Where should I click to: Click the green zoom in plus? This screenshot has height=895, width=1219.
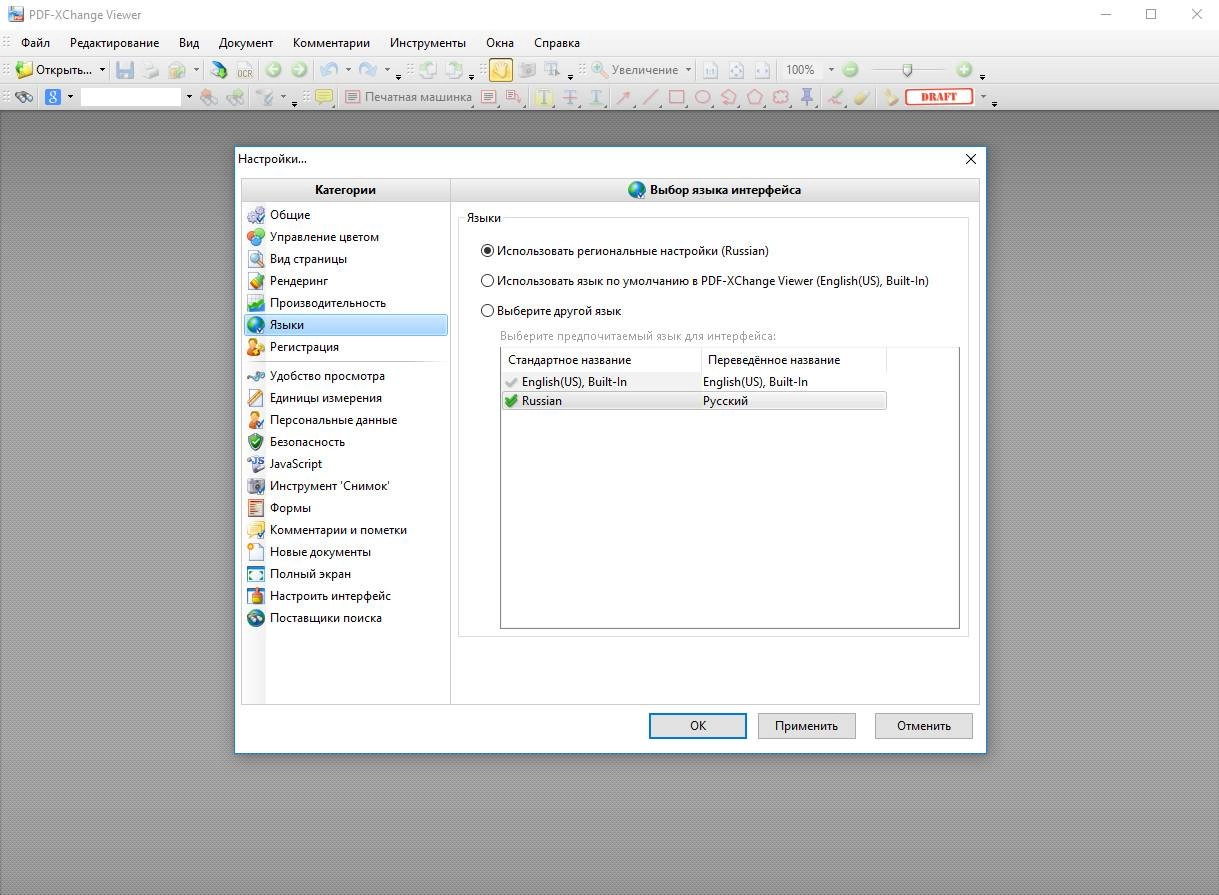tap(964, 70)
